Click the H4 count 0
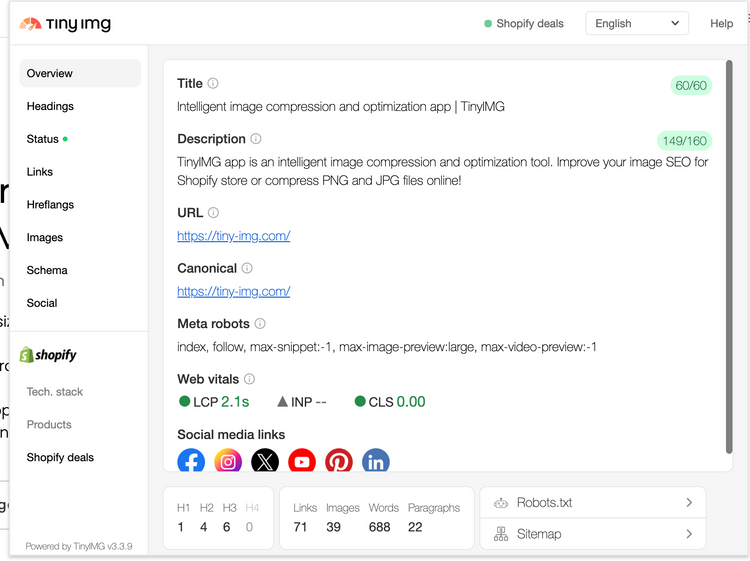The image size is (750, 561). coord(249,527)
